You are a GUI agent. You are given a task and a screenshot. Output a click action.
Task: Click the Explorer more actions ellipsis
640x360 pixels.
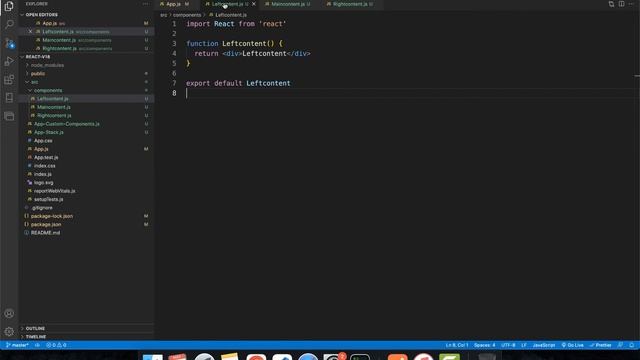pos(145,4)
